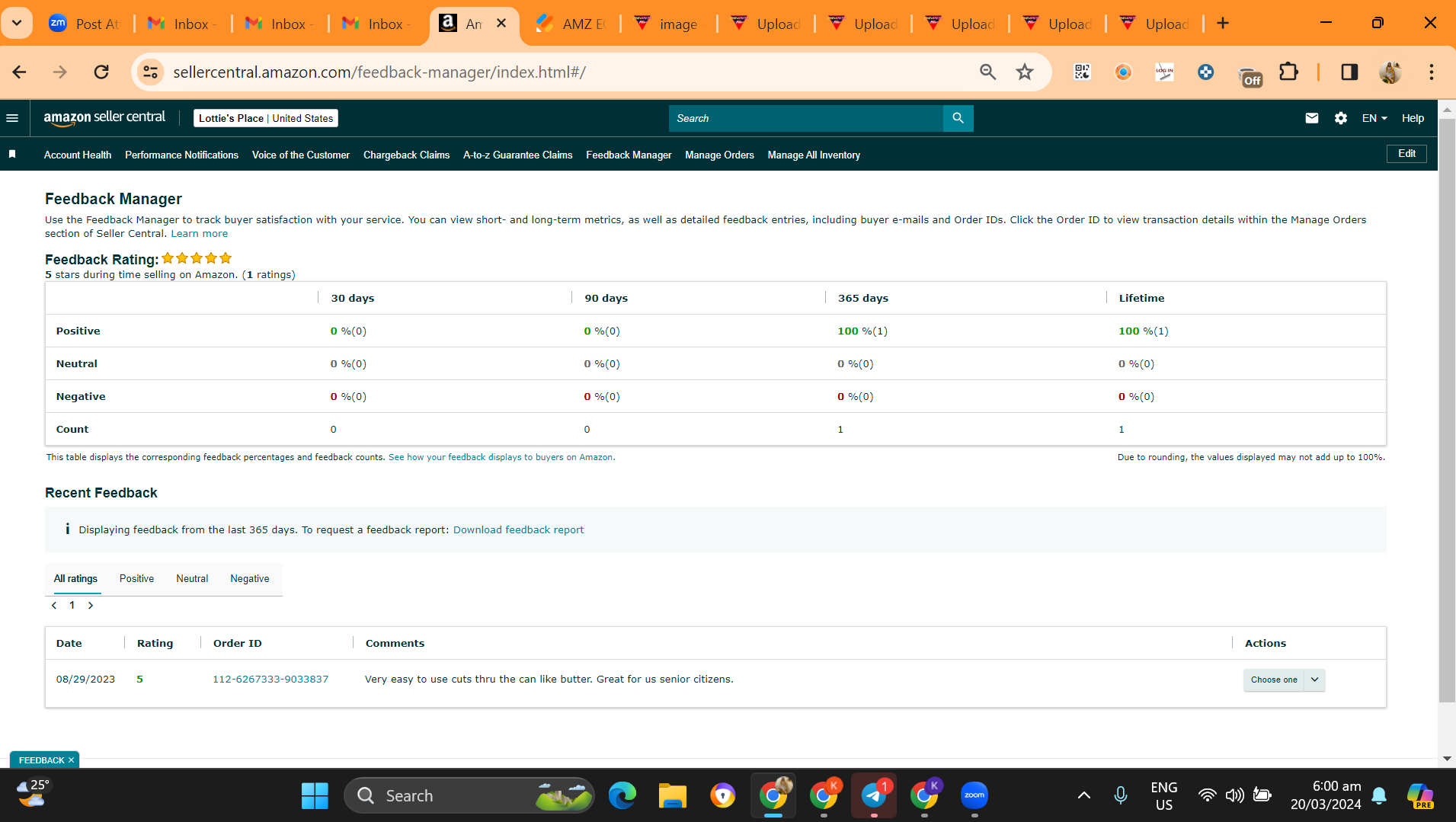Open Zoom from the taskbar
The height and width of the screenshot is (822, 1456).
coord(974,795)
